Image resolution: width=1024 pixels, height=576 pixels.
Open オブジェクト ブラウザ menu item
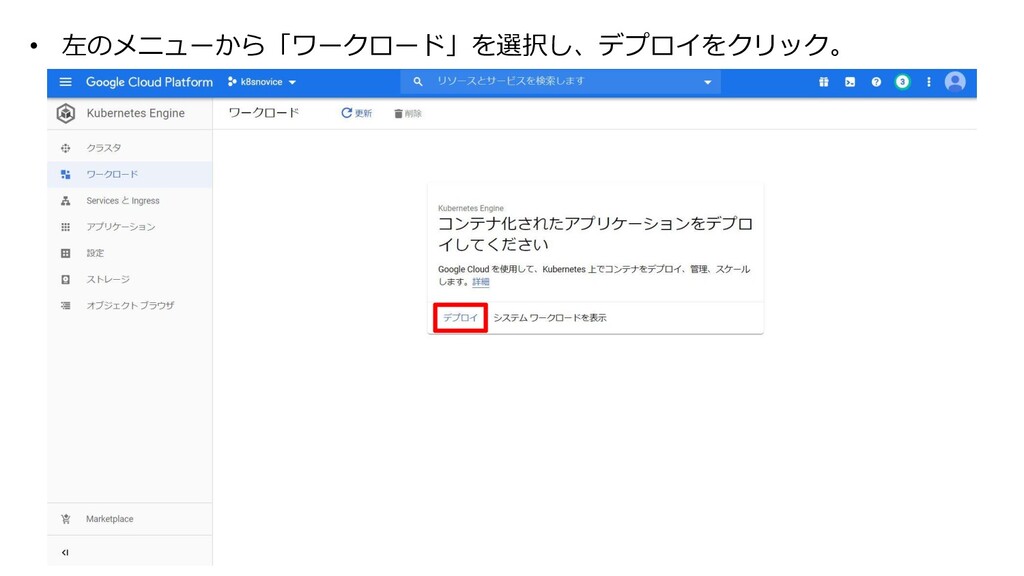(x=129, y=305)
